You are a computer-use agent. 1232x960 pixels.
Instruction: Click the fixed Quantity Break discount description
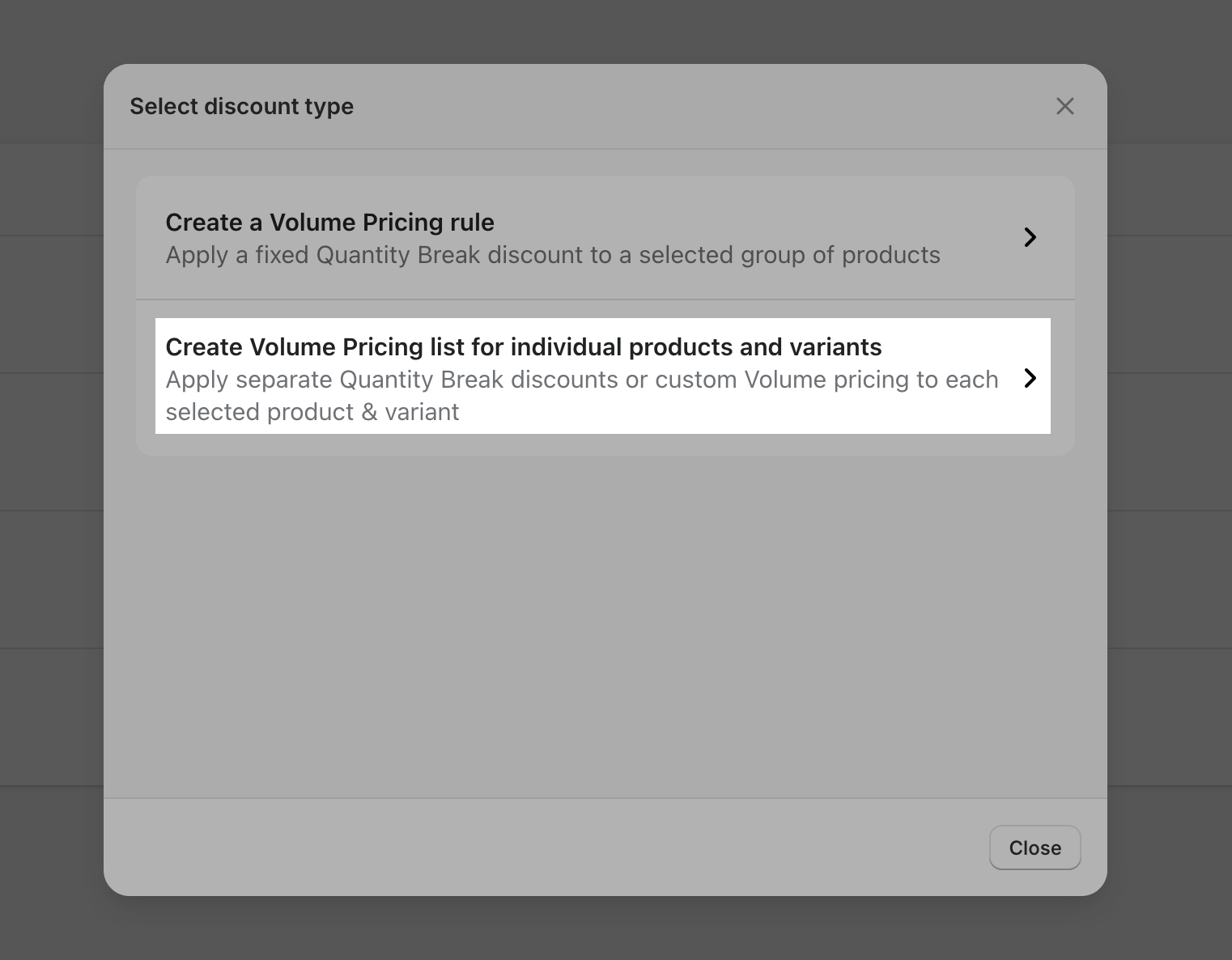[x=553, y=255]
